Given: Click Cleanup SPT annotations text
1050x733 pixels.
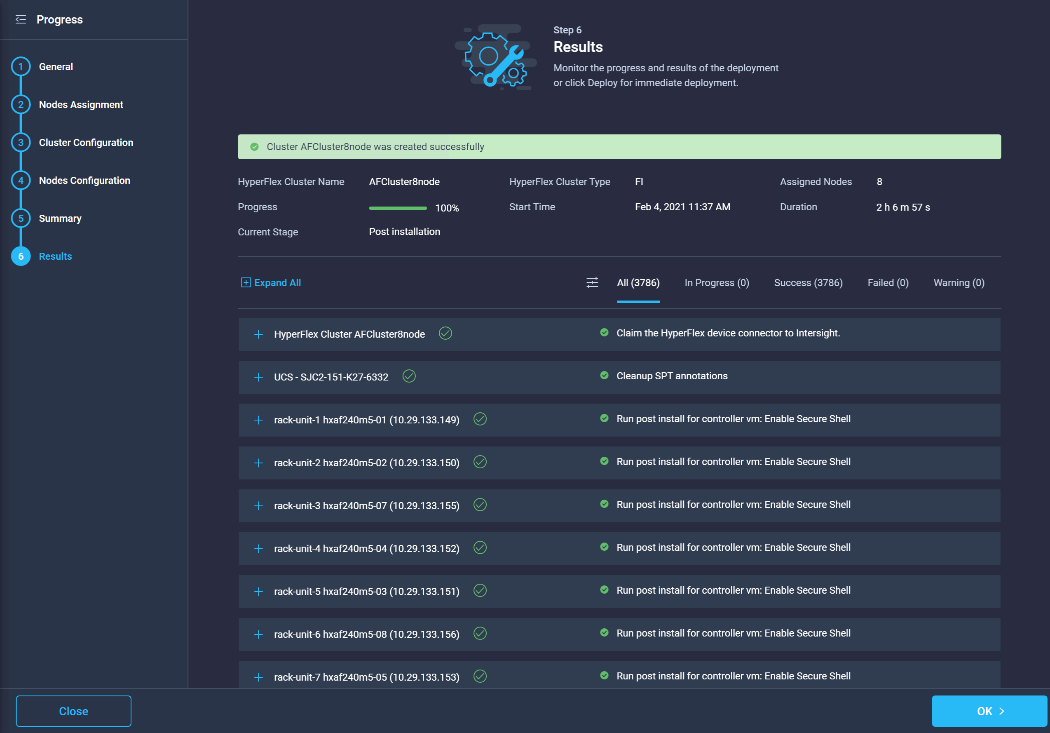Looking at the screenshot, I should pyautogui.click(x=672, y=376).
